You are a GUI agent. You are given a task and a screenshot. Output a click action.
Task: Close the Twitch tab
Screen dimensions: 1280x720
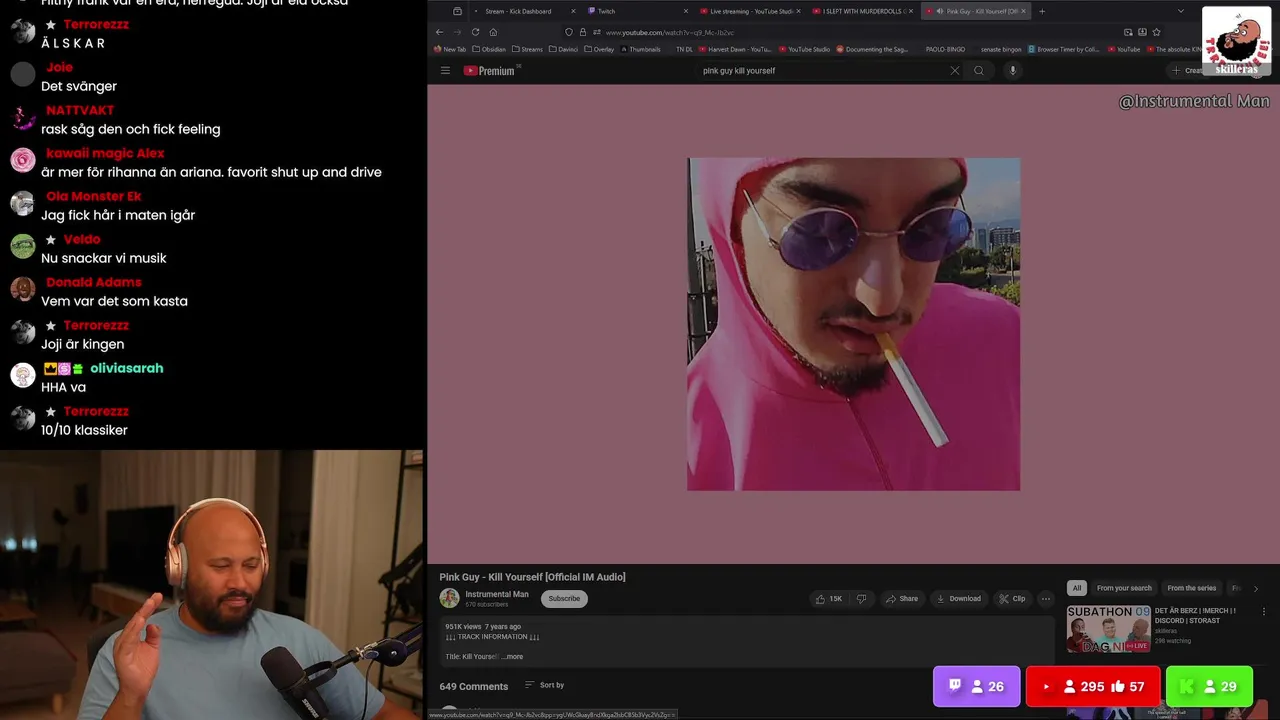(686, 11)
